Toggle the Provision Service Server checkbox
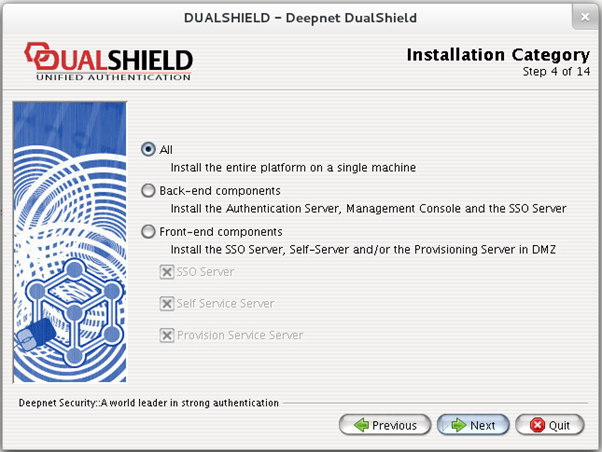The width and height of the screenshot is (602, 452). (x=167, y=335)
